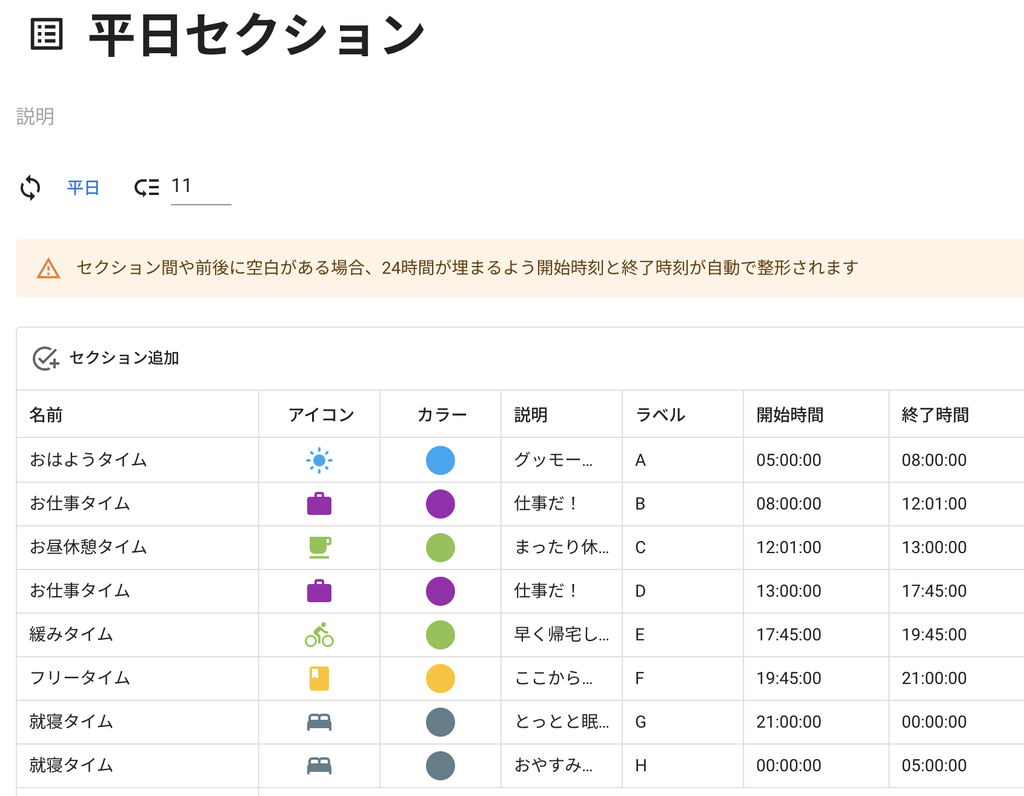Viewport: 1024px width, 796px height.
Task: Click the とっとと眠… description cell
Action: (562, 722)
